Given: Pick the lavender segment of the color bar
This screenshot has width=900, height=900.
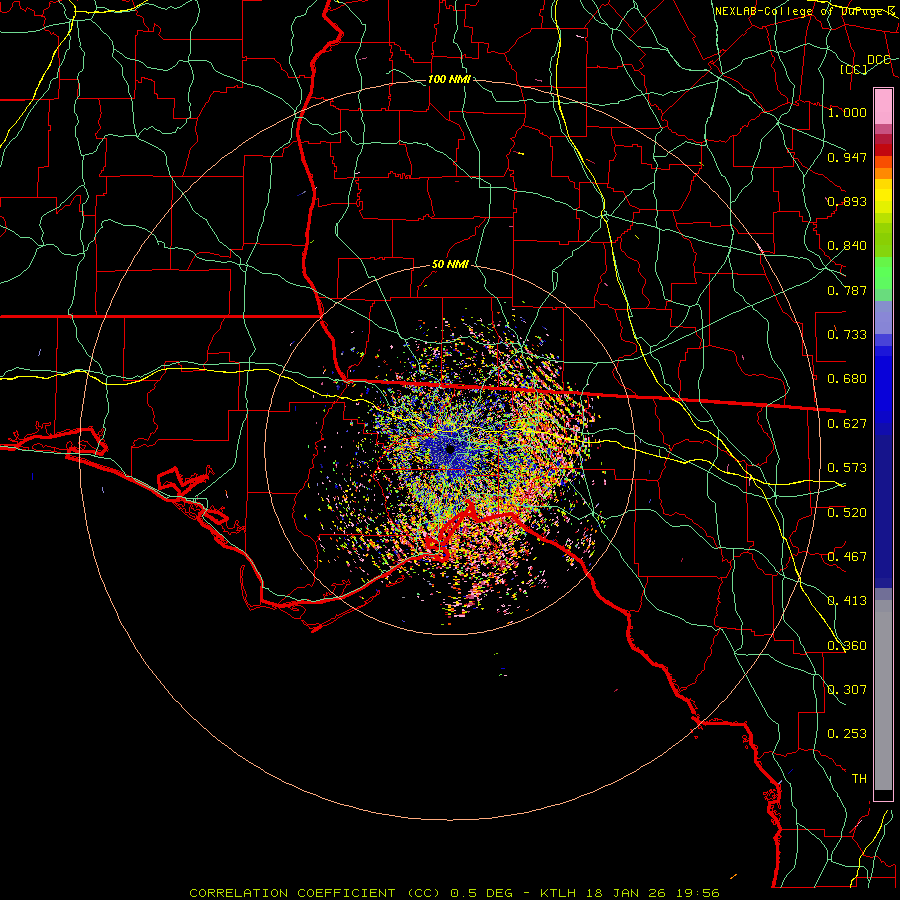Looking at the screenshot, I should [x=883, y=317].
